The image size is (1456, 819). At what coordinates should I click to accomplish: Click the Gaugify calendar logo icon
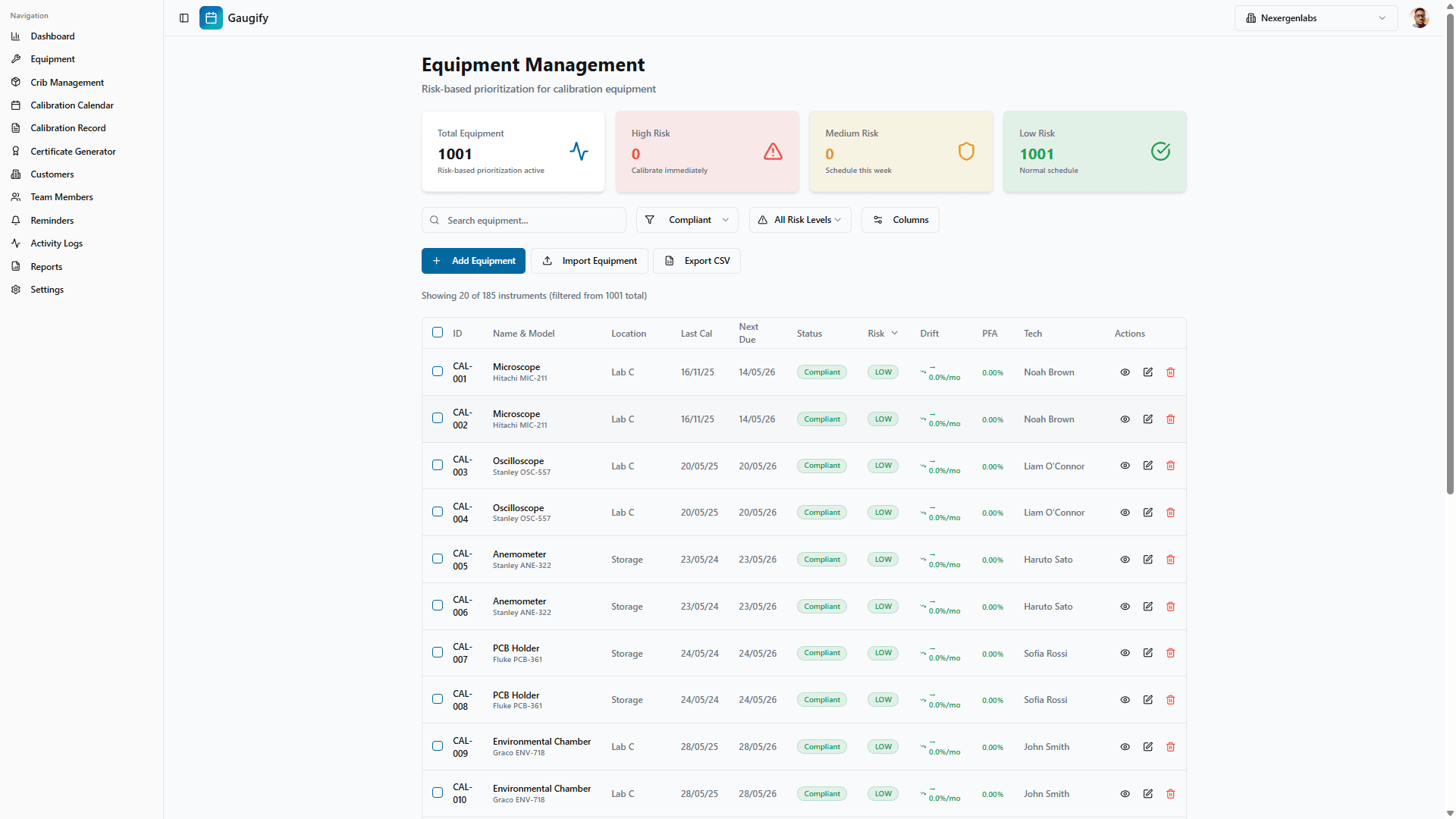pyautogui.click(x=211, y=18)
